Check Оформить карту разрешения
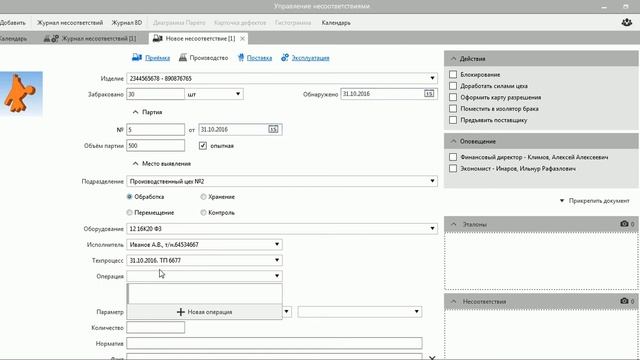The width and height of the screenshot is (640, 360). pyautogui.click(x=453, y=98)
